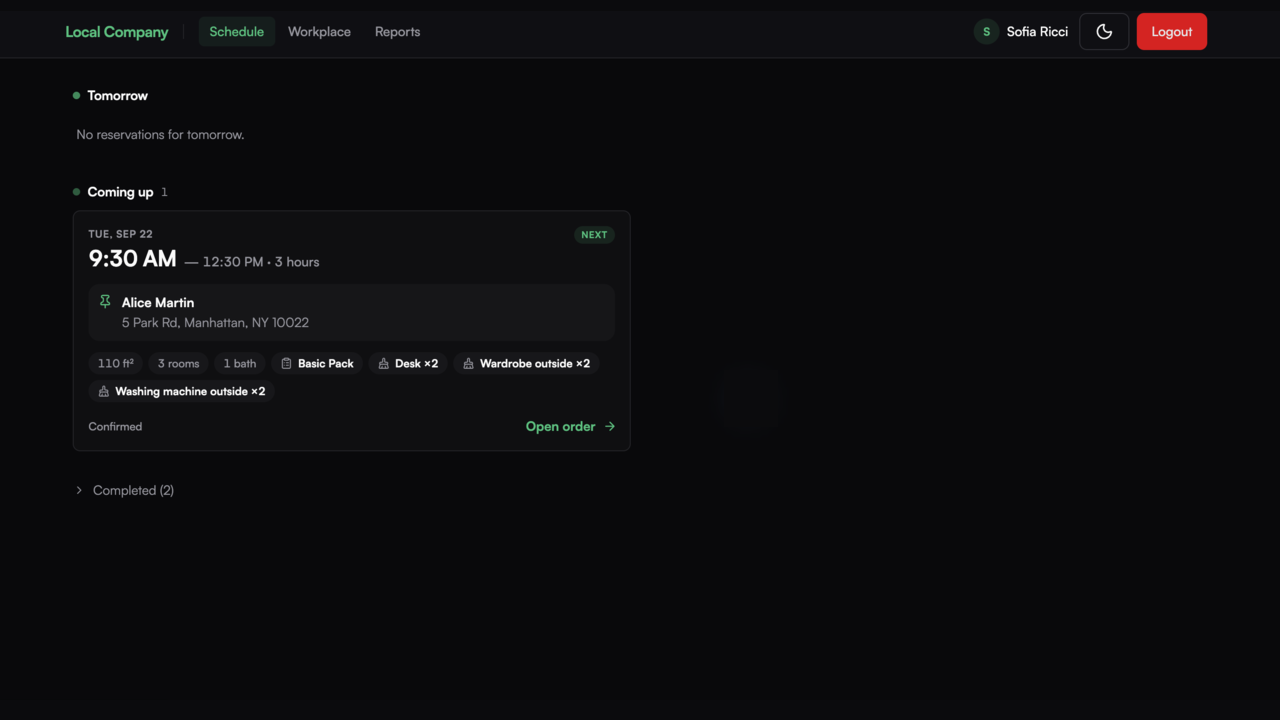1280x720 pixels.
Task: Toggle dark mode with the moon icon
Action: [1104, 32]
